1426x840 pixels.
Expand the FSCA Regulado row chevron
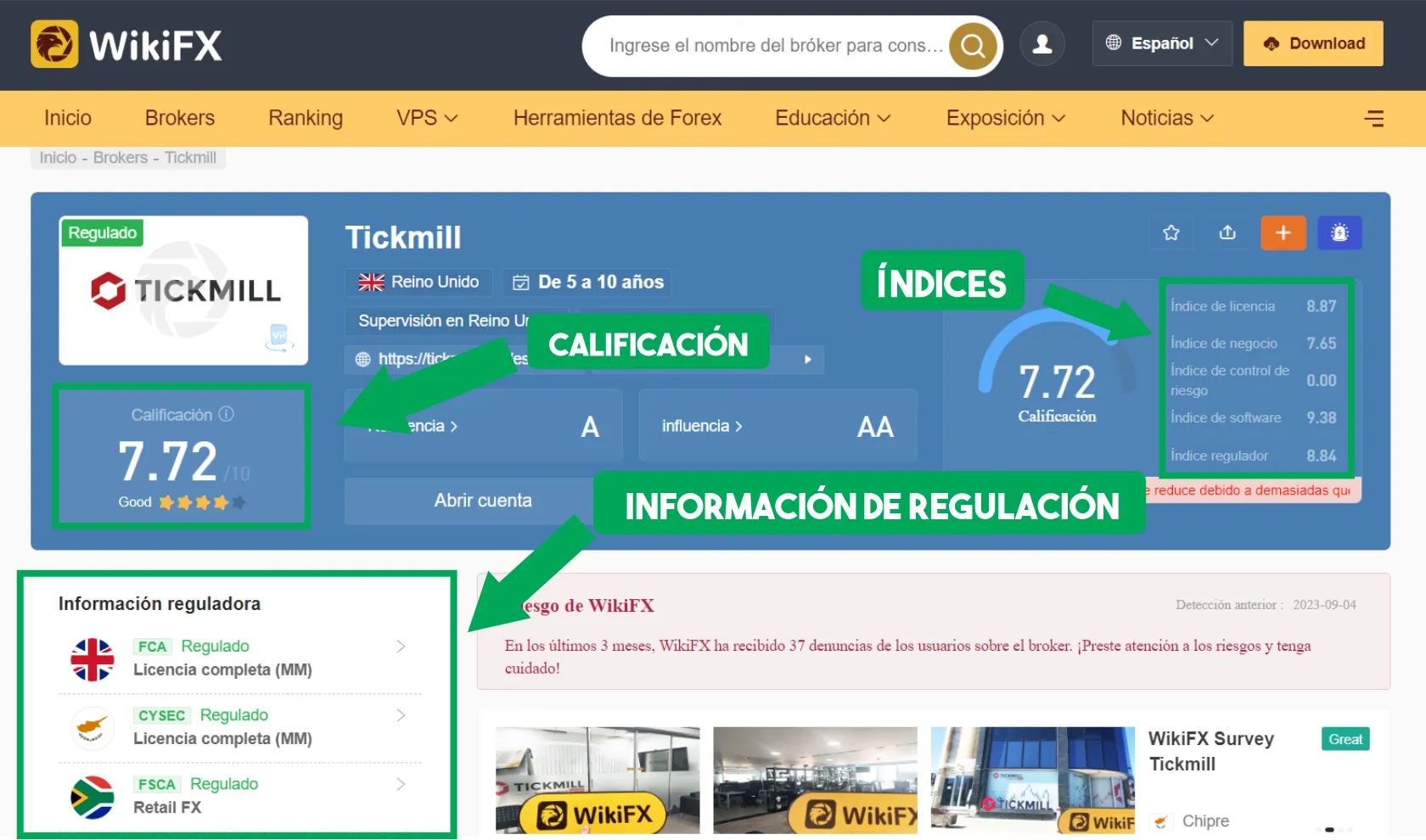[401, 784]
